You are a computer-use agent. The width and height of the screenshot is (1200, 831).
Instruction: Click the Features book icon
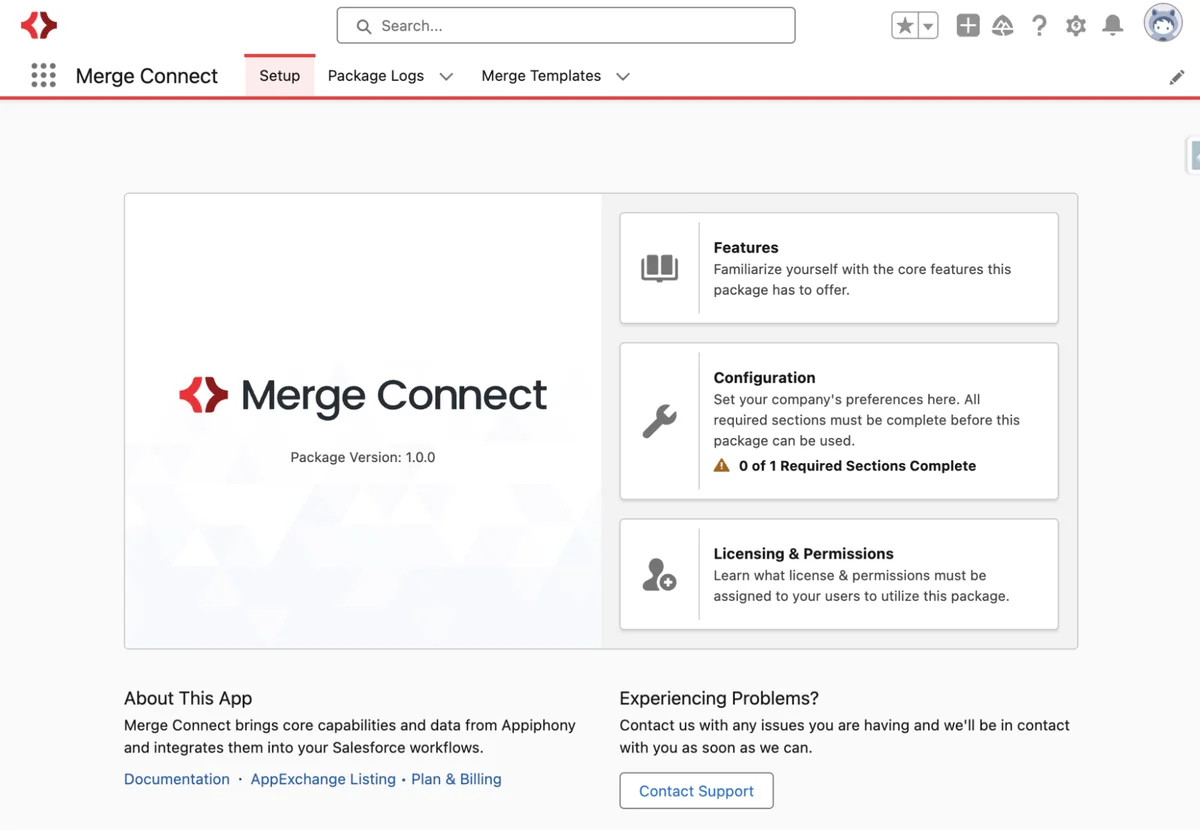(x=659, y=268)
